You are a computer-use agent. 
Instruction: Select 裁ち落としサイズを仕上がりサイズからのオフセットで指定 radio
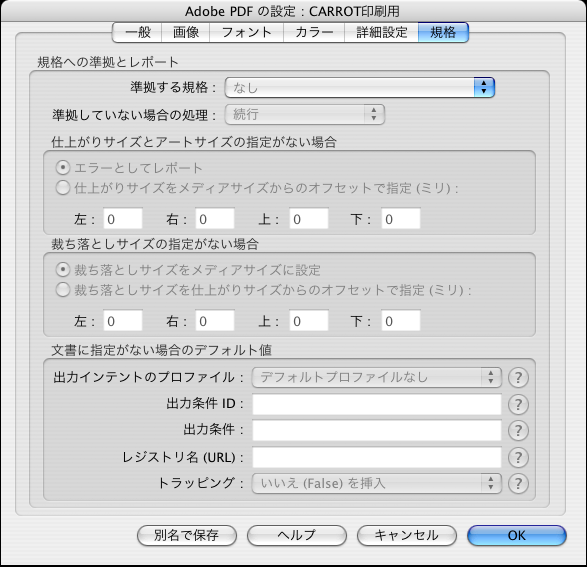63,290
